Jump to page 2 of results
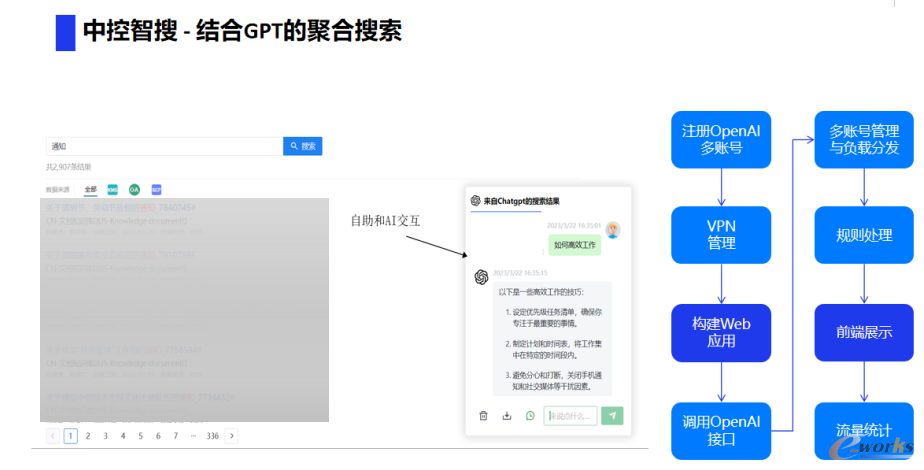 click(x=88, y=436)
